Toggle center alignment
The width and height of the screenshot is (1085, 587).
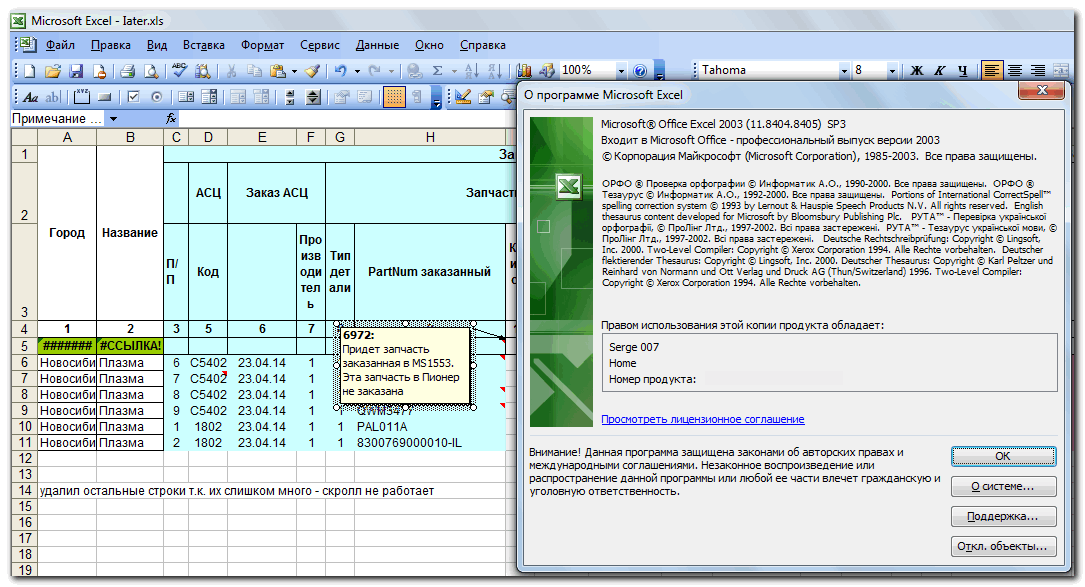(x=1014, y=71)
